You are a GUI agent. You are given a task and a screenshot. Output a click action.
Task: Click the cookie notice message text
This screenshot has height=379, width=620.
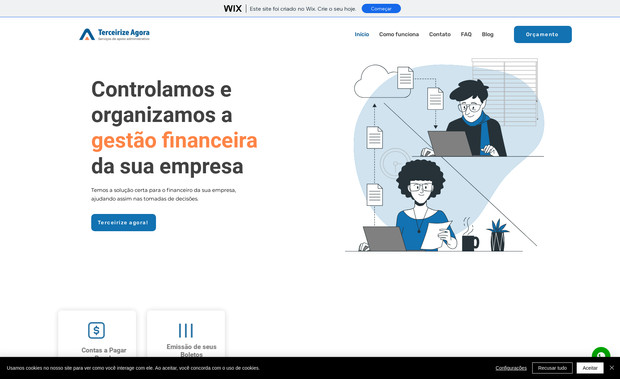pos(133,368)
